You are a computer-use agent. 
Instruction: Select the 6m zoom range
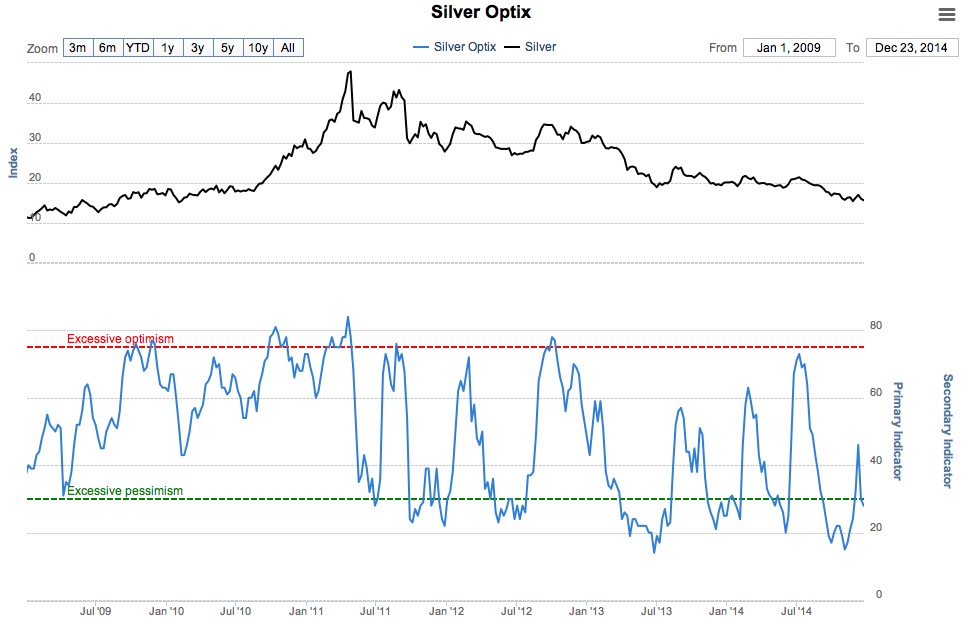point(108,48)
